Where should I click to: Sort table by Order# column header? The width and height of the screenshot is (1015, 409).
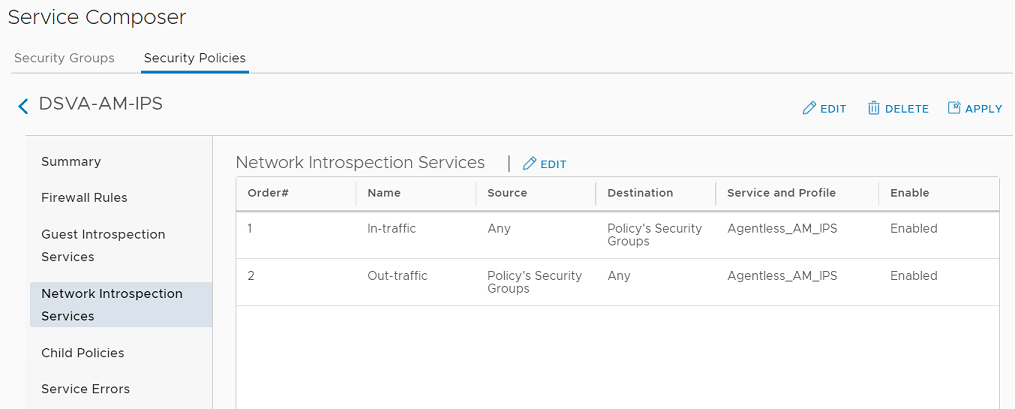(268, 193)
